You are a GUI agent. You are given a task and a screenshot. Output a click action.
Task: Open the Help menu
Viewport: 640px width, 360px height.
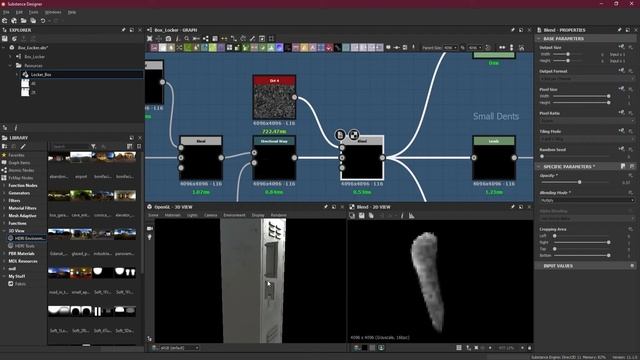72,12
